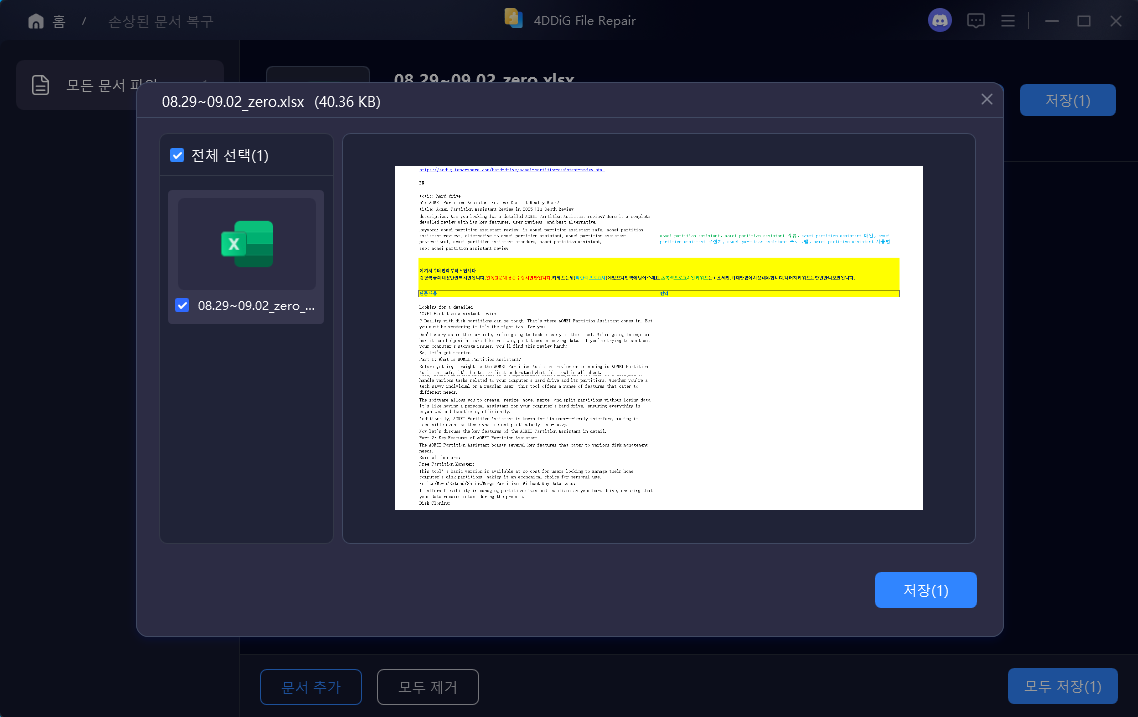Click the 문서 추가 button
This screenshot has height=717, width=1138.
pyautogui.click(x=311, y=687)
